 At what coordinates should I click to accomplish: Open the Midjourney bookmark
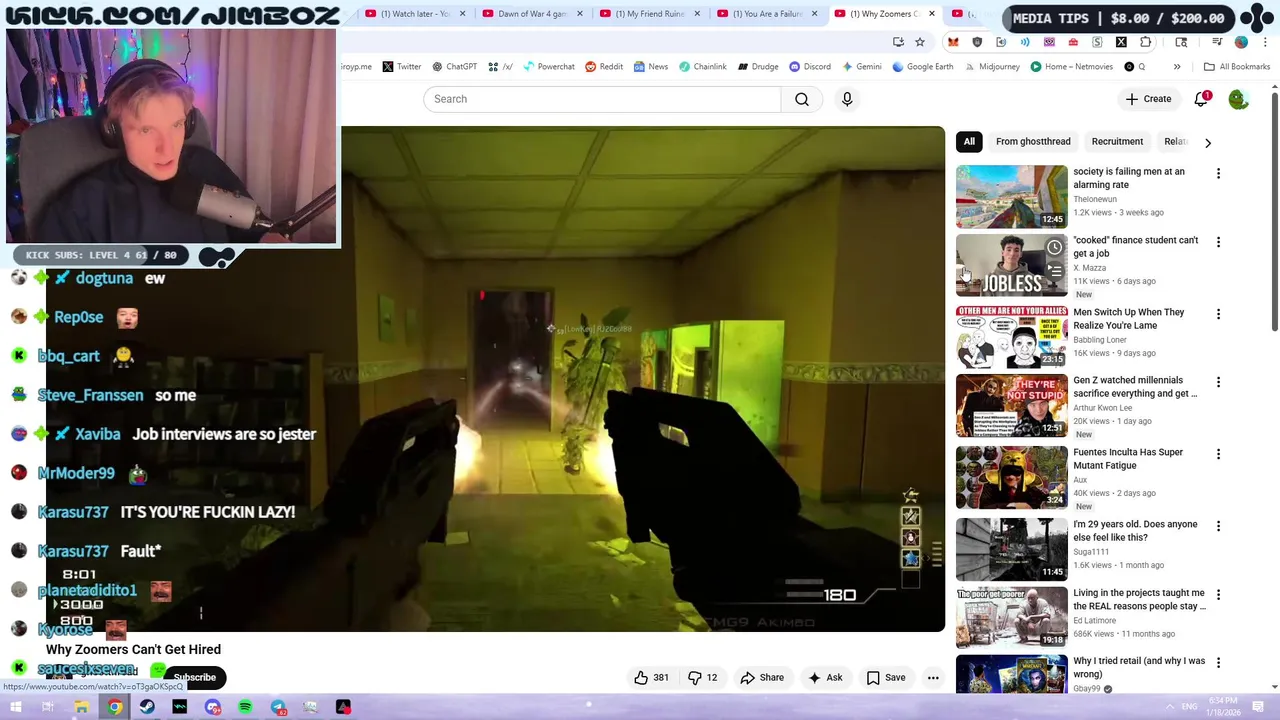(992, 67)
